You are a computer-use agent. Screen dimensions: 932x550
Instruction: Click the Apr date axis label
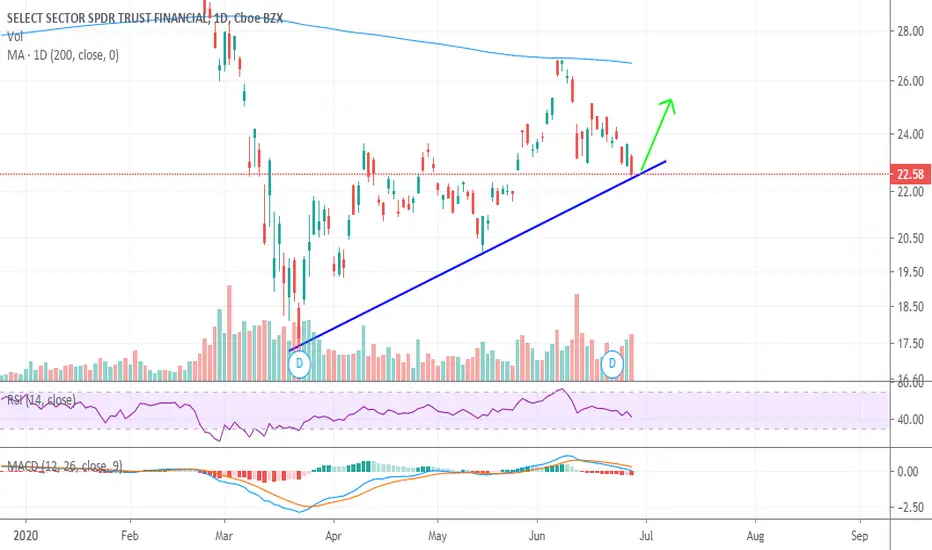point(333,536)
